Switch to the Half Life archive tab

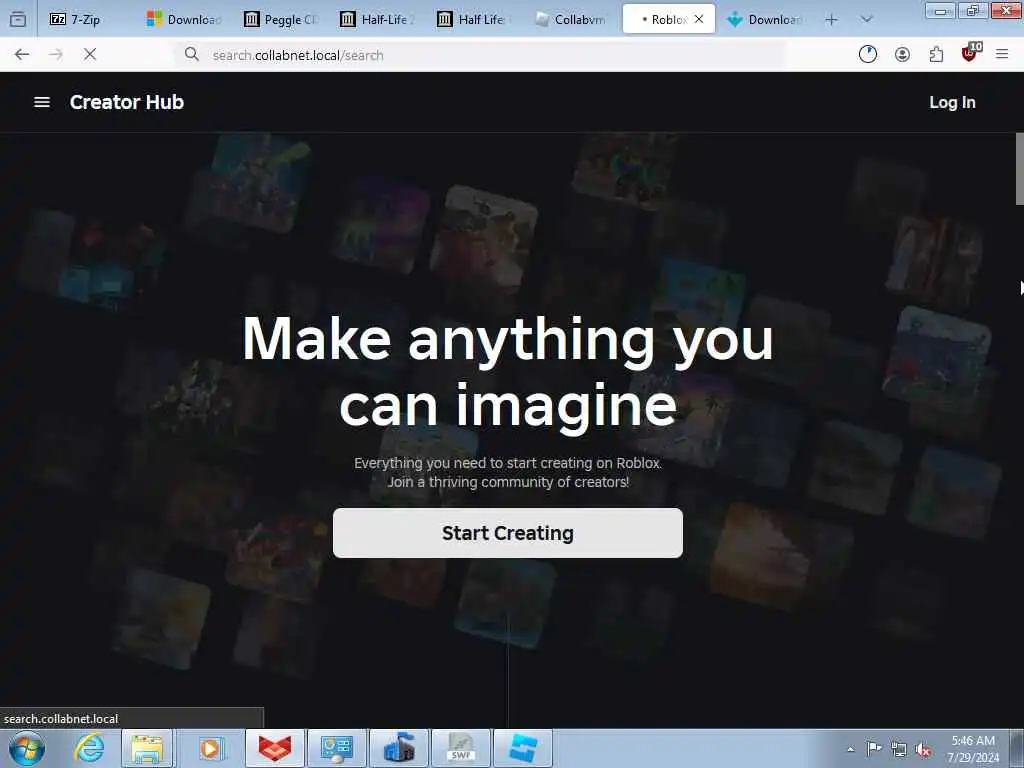[x=475, y=20]
